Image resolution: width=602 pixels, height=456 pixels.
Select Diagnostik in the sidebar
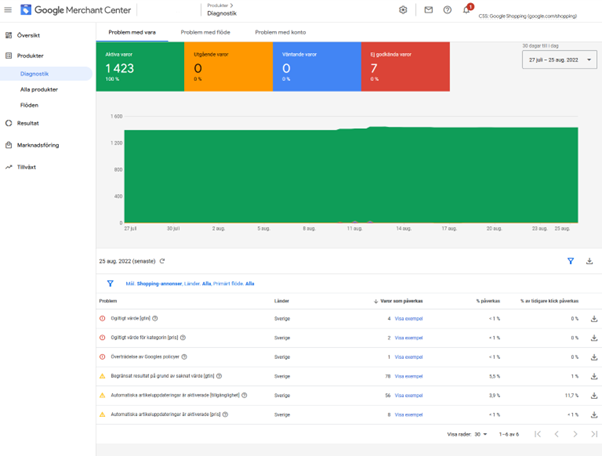46,74
